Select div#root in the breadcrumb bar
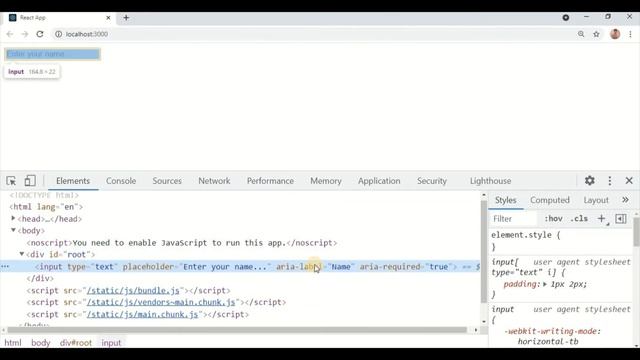Image resolution: width=640 pixels, height=360 pixels. coord(76,343)
